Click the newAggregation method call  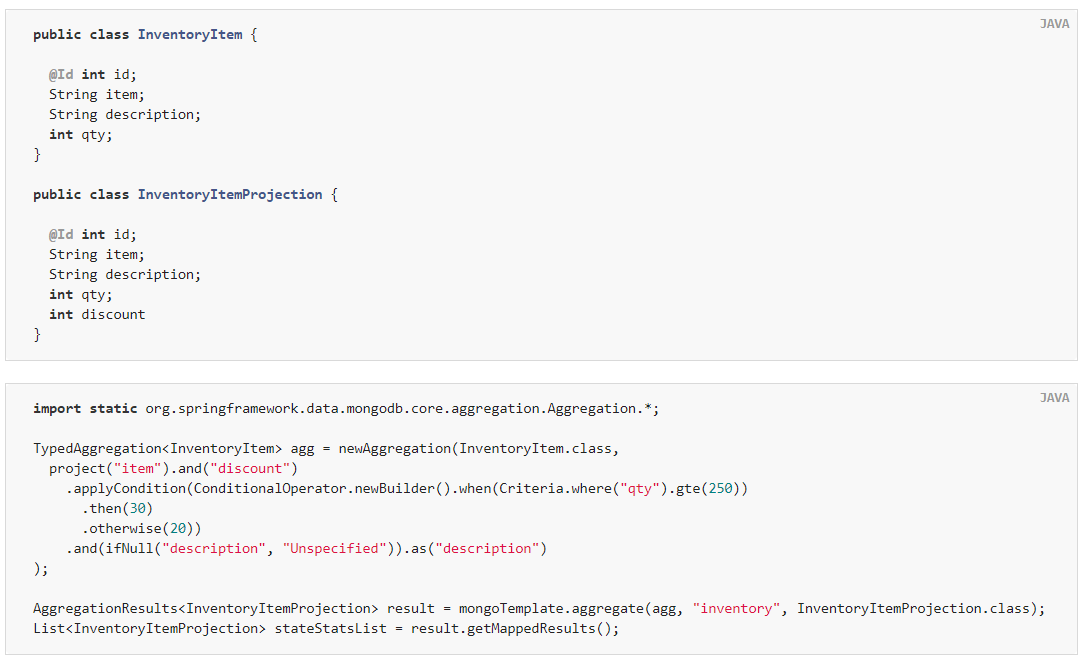(394, 448)
